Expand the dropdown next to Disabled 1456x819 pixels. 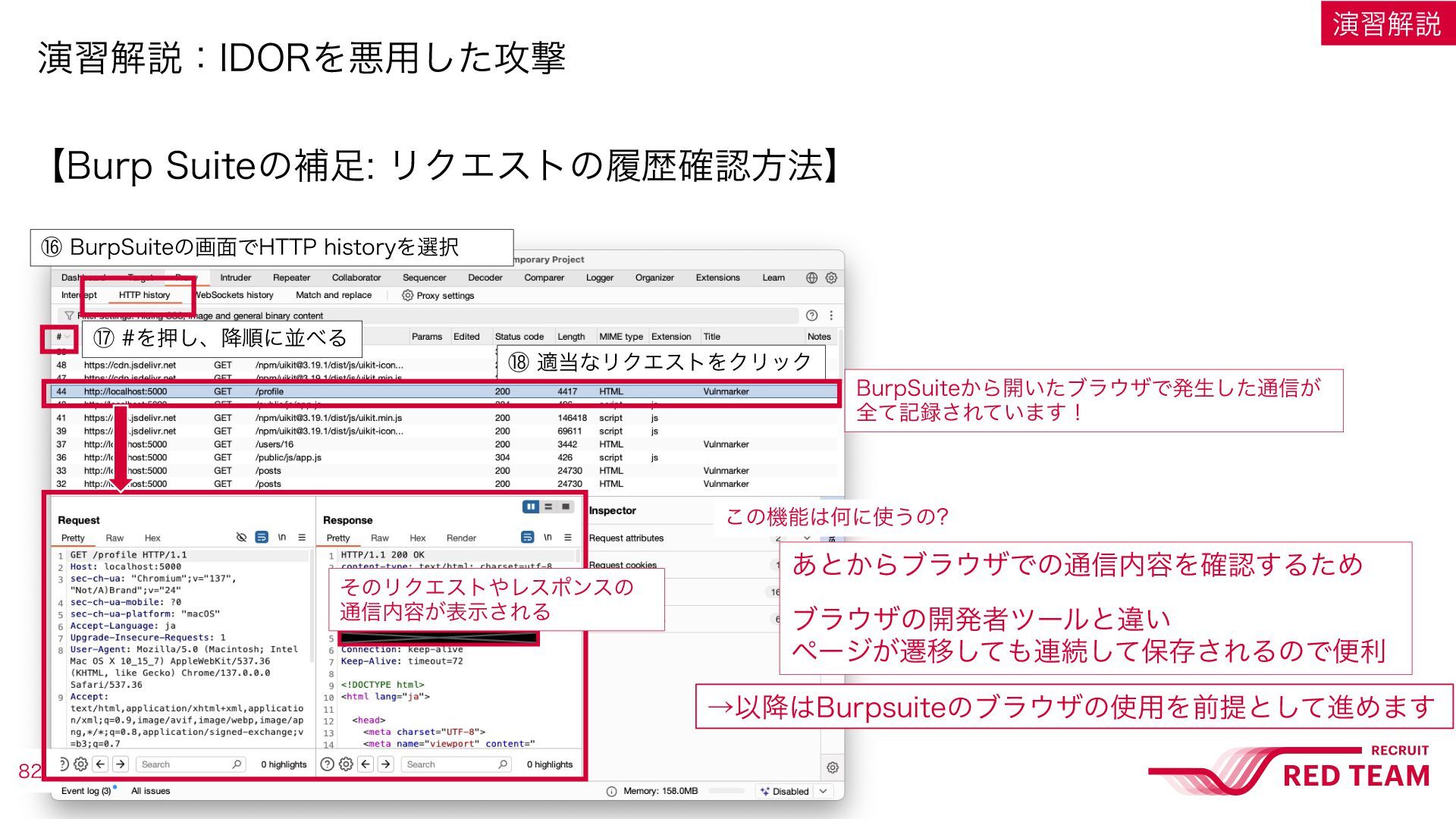[823, 792]
